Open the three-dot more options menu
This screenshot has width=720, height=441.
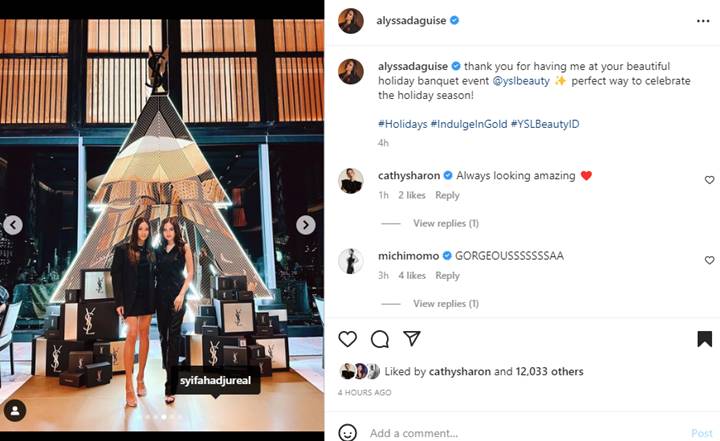click(x=703, y=21)
